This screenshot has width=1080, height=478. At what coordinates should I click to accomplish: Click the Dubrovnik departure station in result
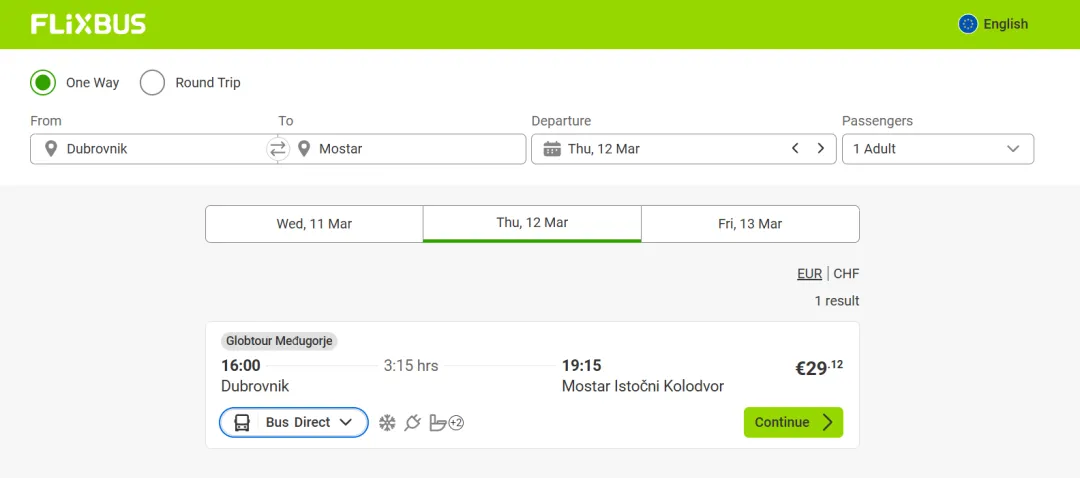pyautogui.click(x=255, y=386)
